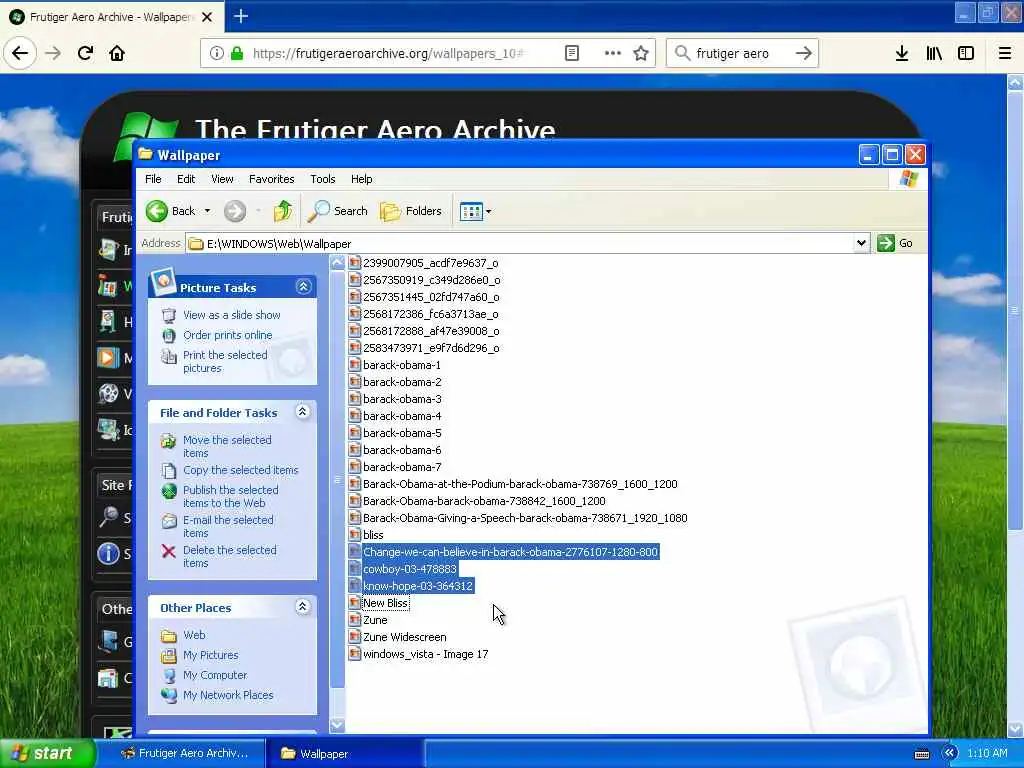Image resolution: width=1024 pixels, height=768 pixels.
Task: Click View as a slide show
Action: pyautogui.click(x=231, y=315)
